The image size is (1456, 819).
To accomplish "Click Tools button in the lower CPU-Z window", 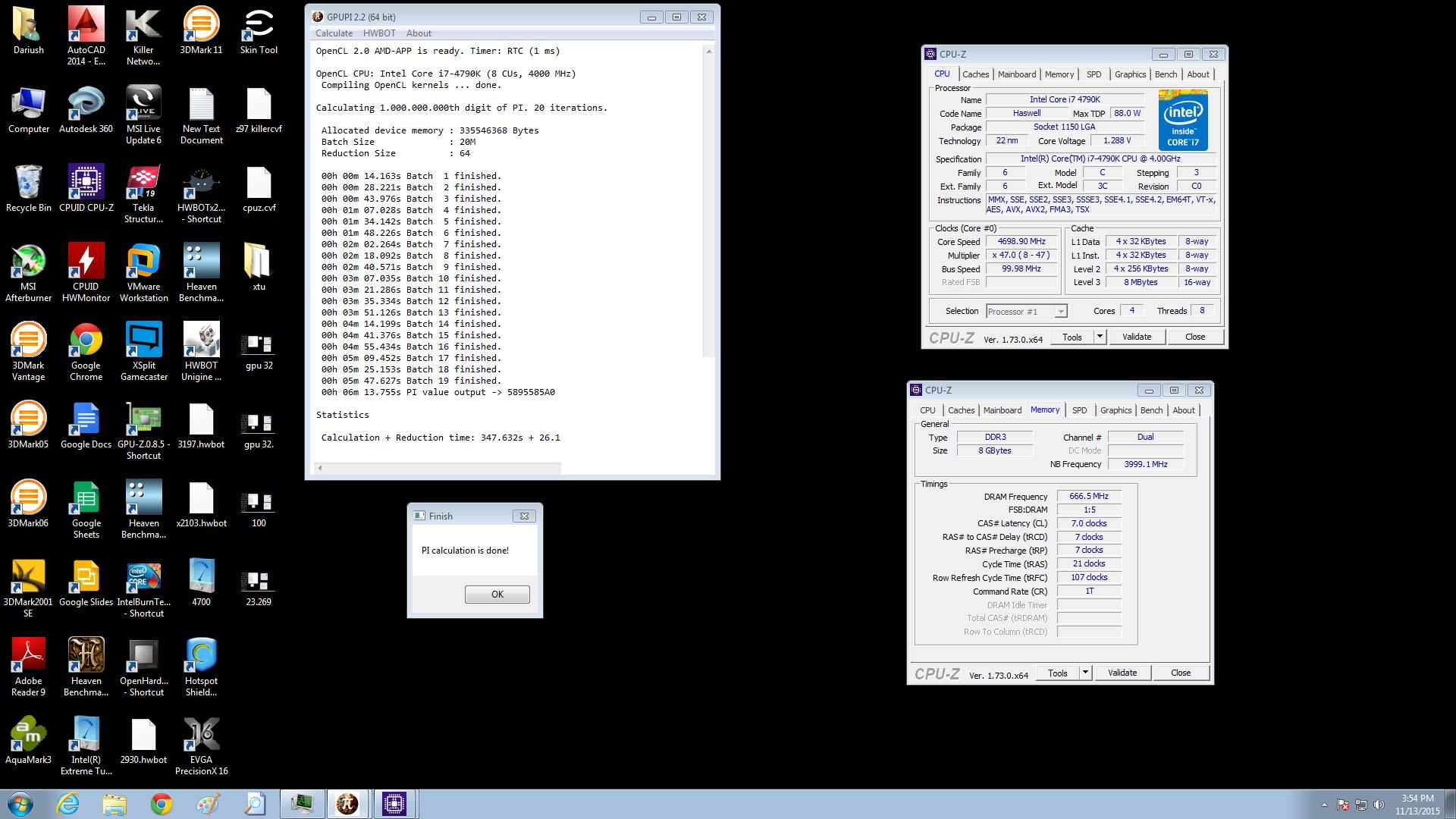I will tap(1057, 673).
